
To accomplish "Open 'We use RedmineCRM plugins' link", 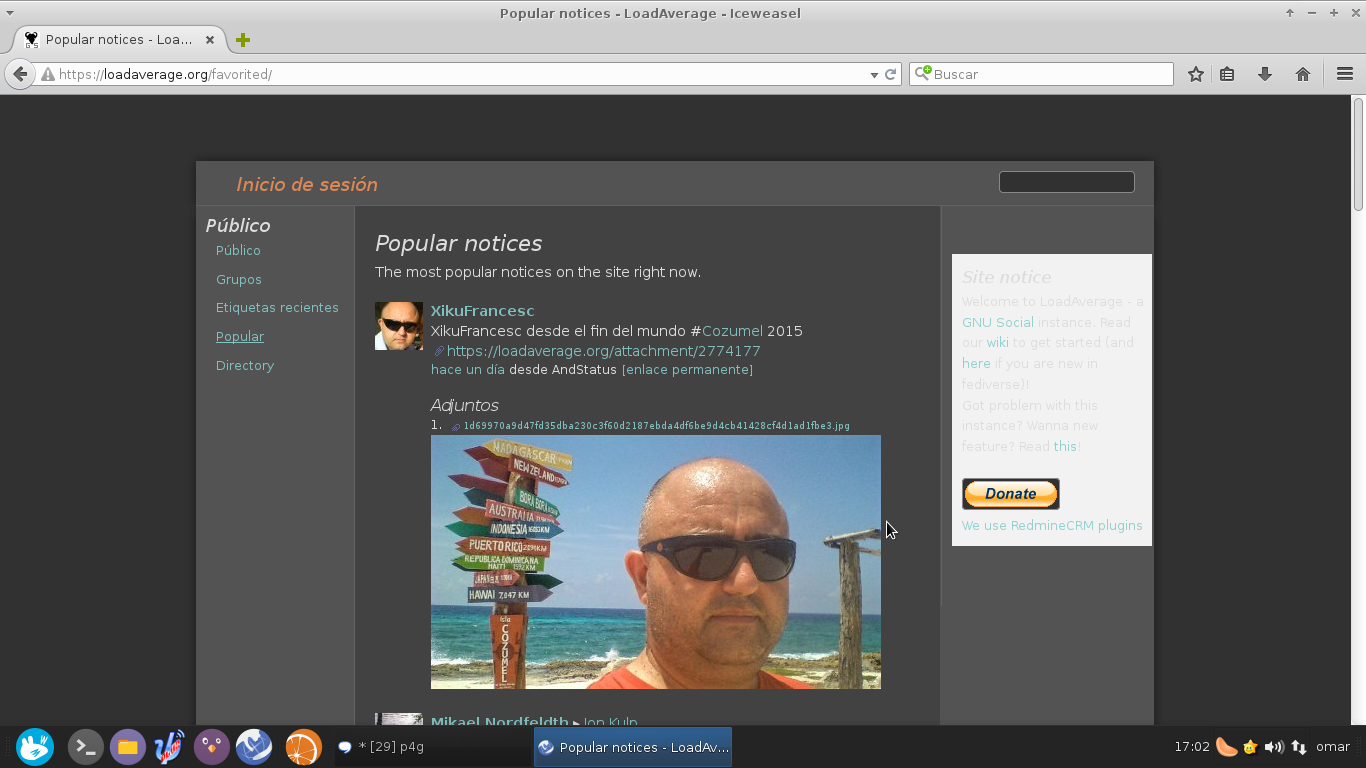I will [x=1052, y=526].
